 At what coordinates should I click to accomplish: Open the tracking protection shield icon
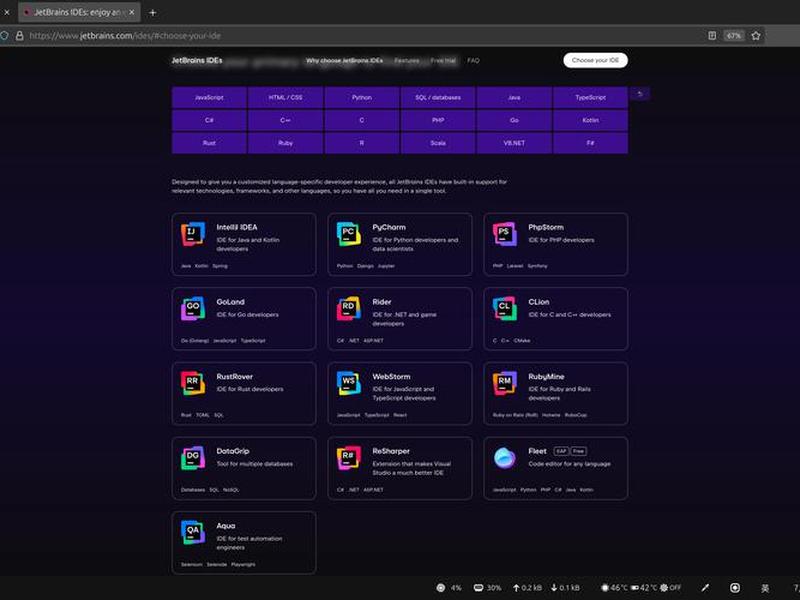point(4,36)
